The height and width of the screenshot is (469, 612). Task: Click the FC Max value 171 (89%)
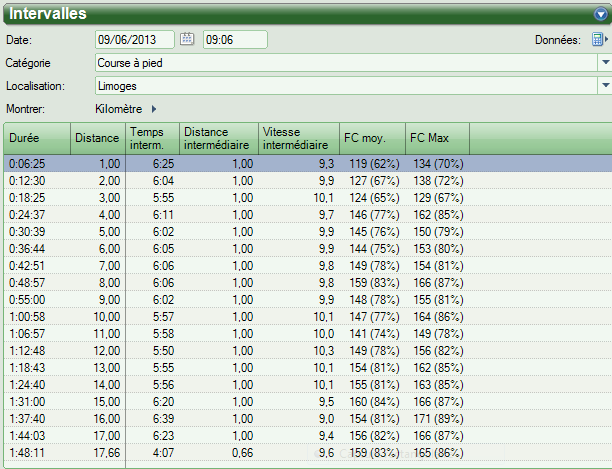[x=438, y=419]
